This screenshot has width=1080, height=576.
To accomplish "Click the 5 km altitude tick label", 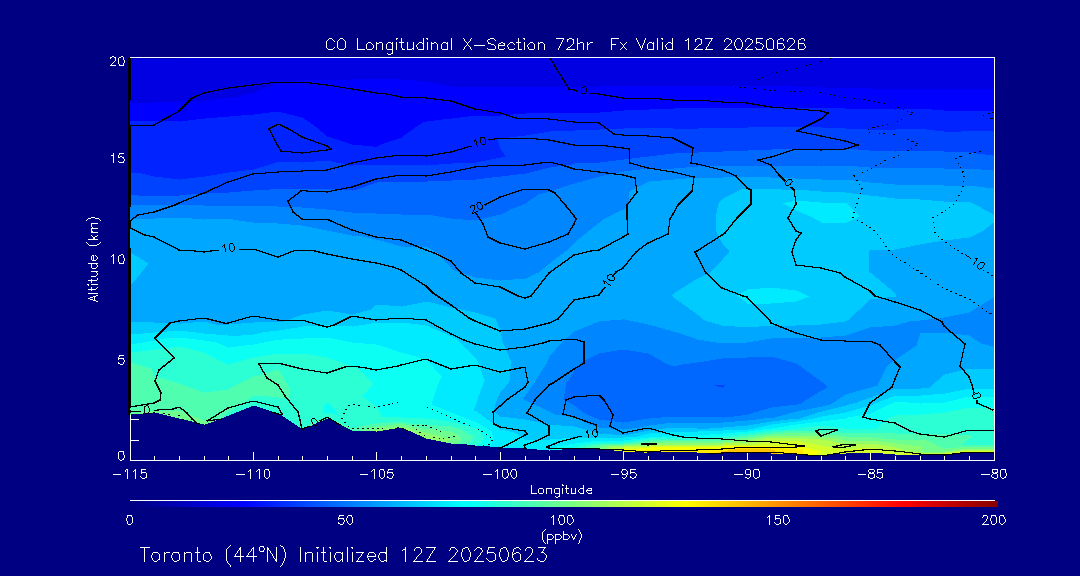I will [x=119, y=359].
